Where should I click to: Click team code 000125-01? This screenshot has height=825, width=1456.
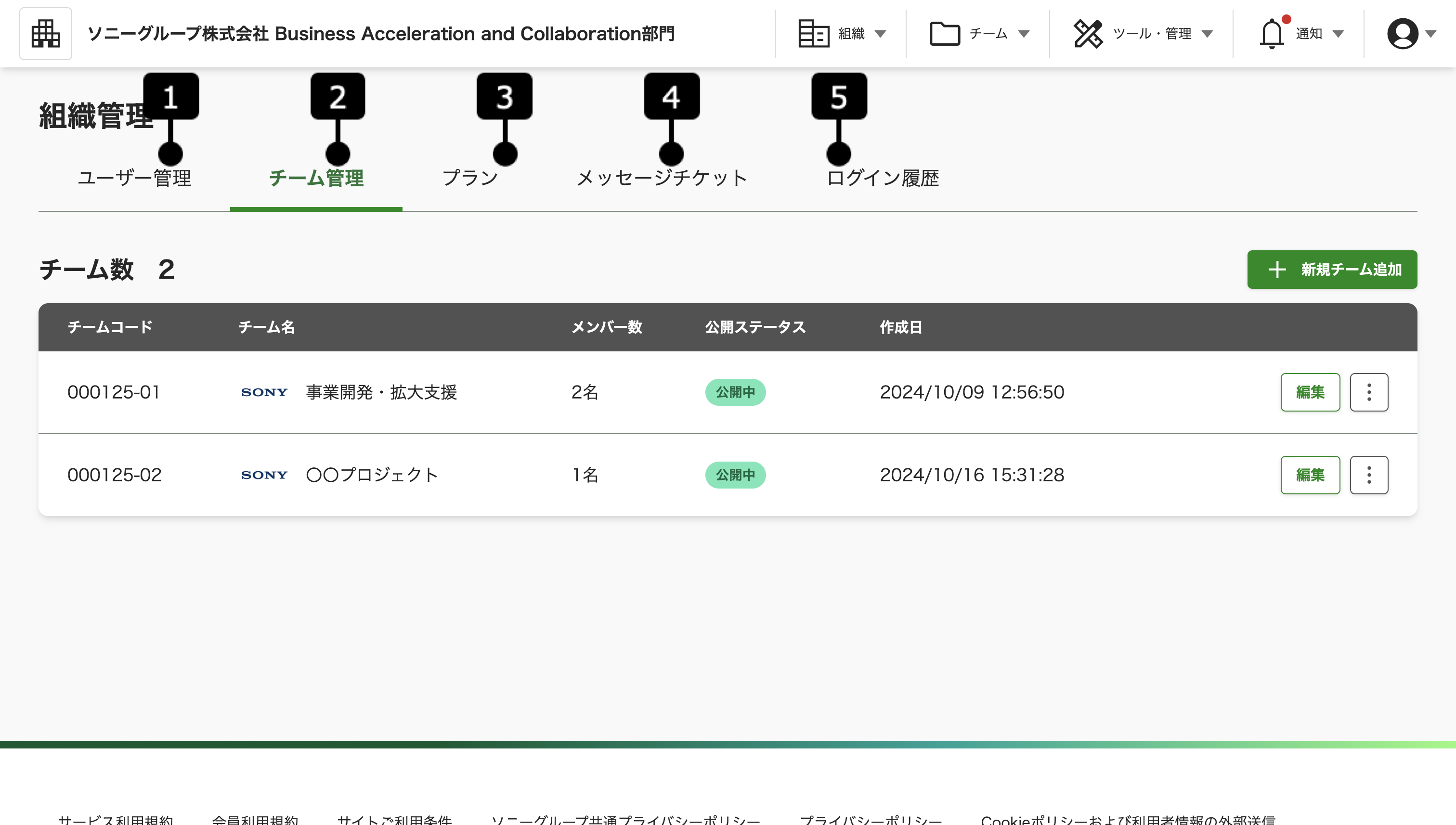[114, 392]
